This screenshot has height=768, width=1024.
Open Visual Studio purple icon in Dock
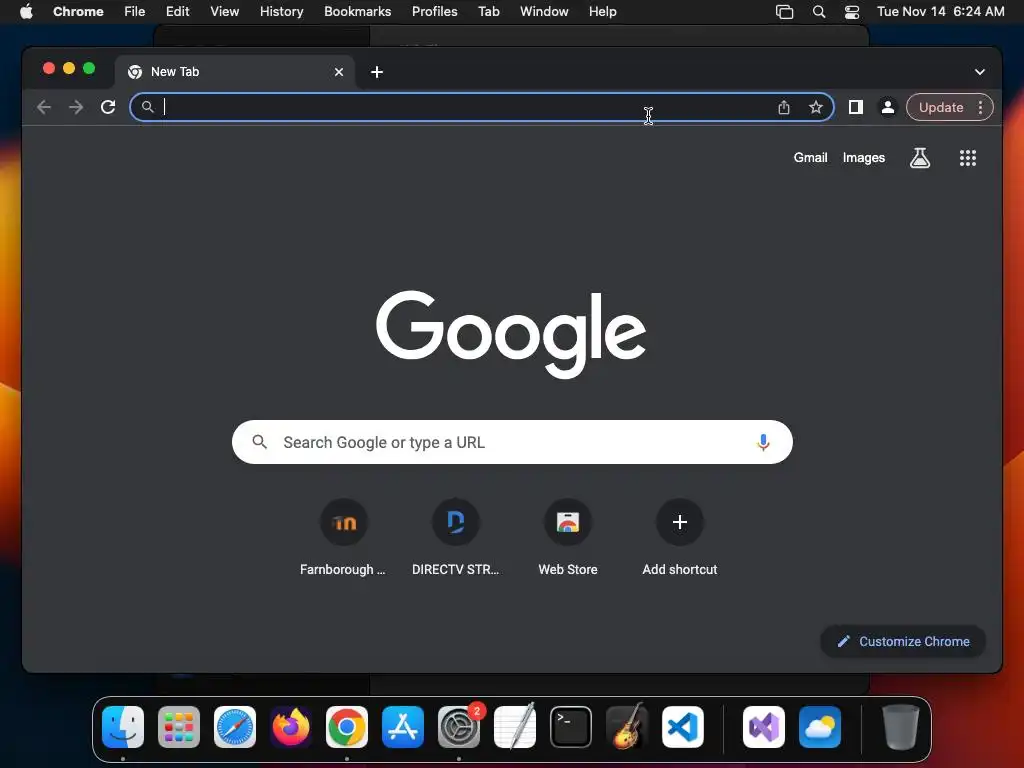point(764,726)
